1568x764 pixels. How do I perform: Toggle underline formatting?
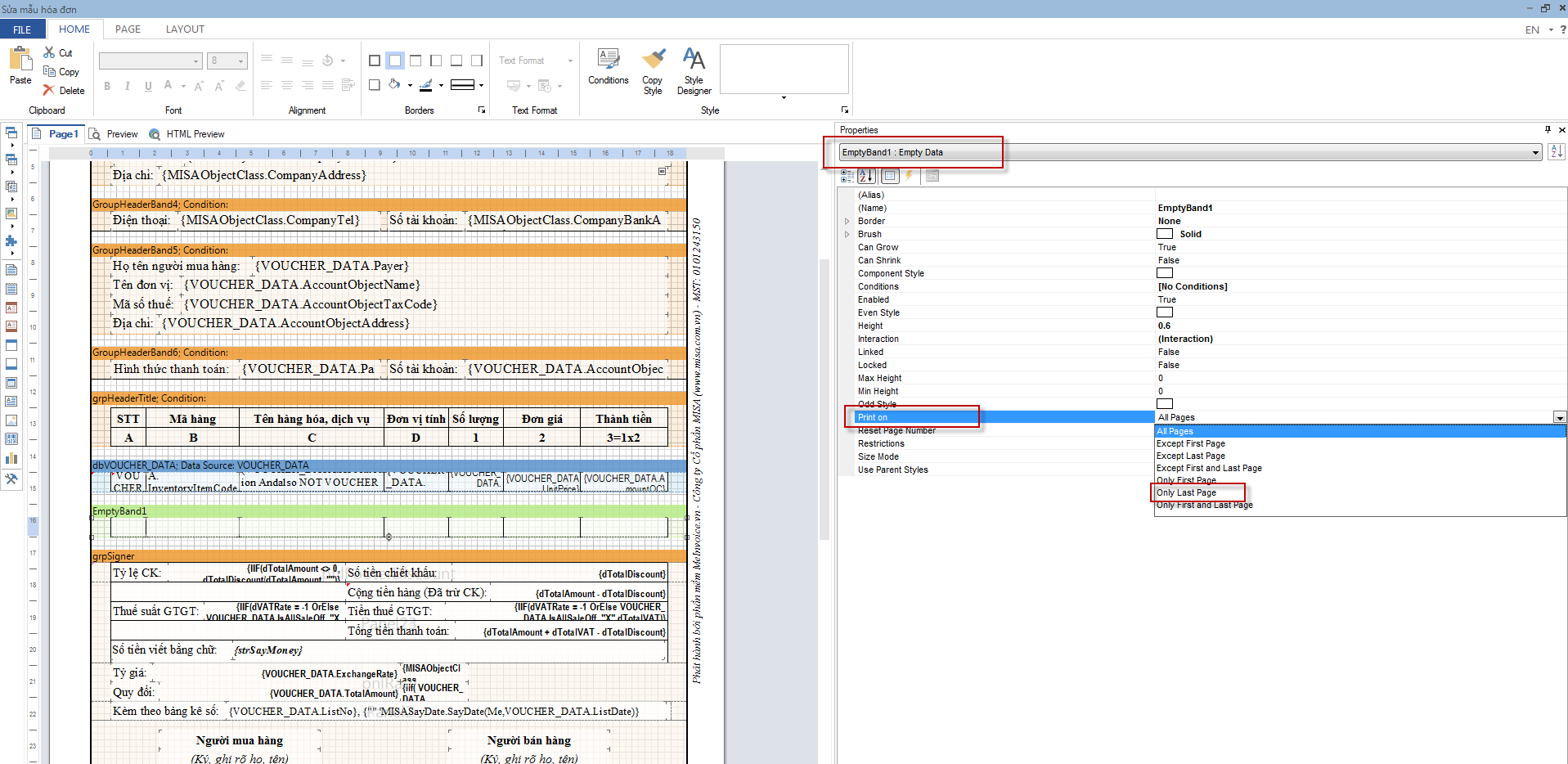[x=148, y=86]
